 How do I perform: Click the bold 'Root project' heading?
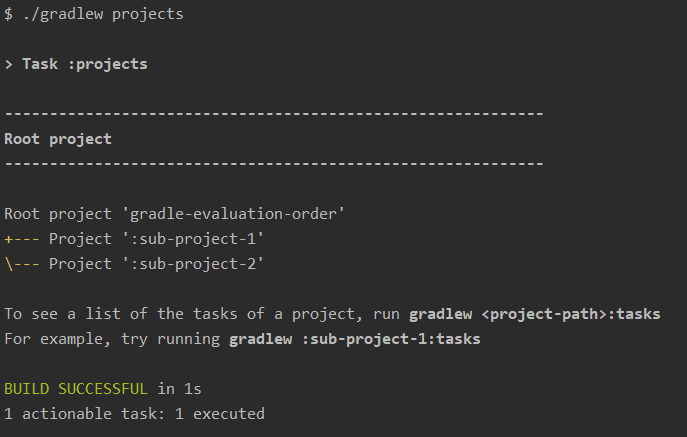point(58,139)
